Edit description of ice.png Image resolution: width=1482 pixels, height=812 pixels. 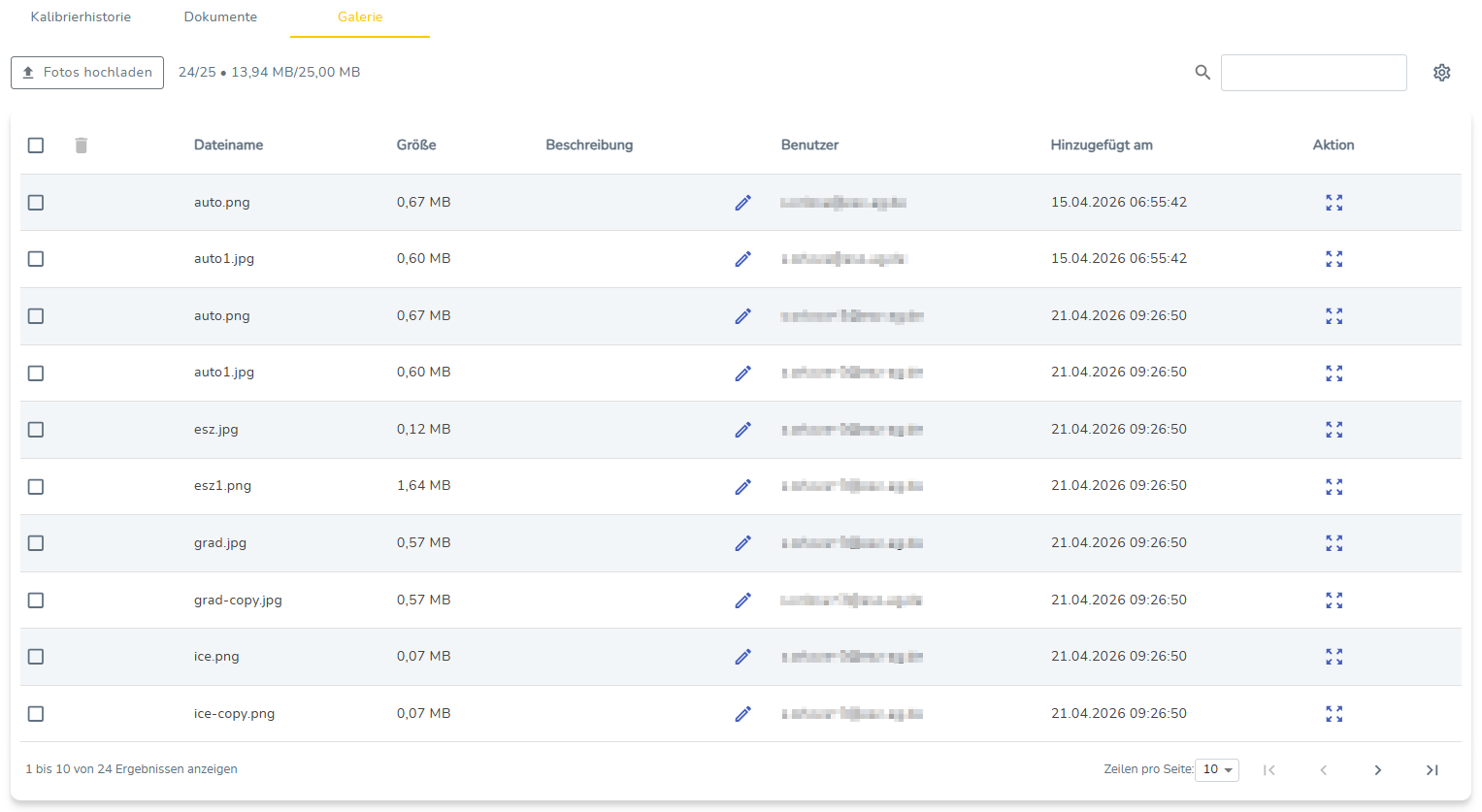[742, 657]
